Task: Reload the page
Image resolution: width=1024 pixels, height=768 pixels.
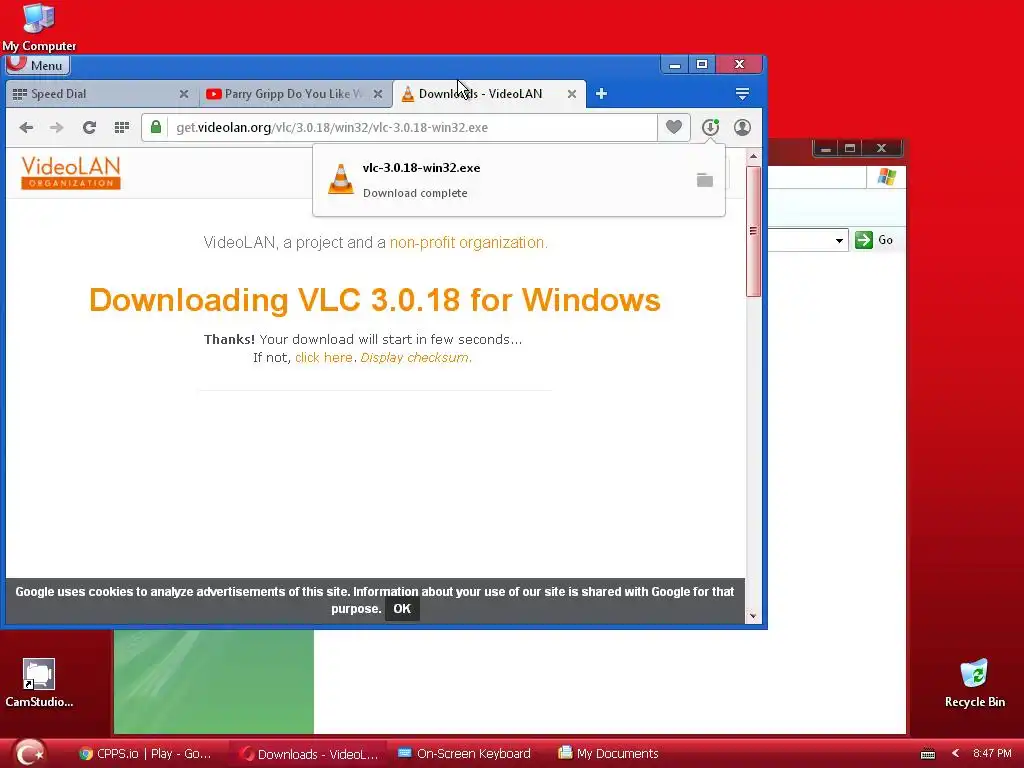Action: (x=89, y=127)
